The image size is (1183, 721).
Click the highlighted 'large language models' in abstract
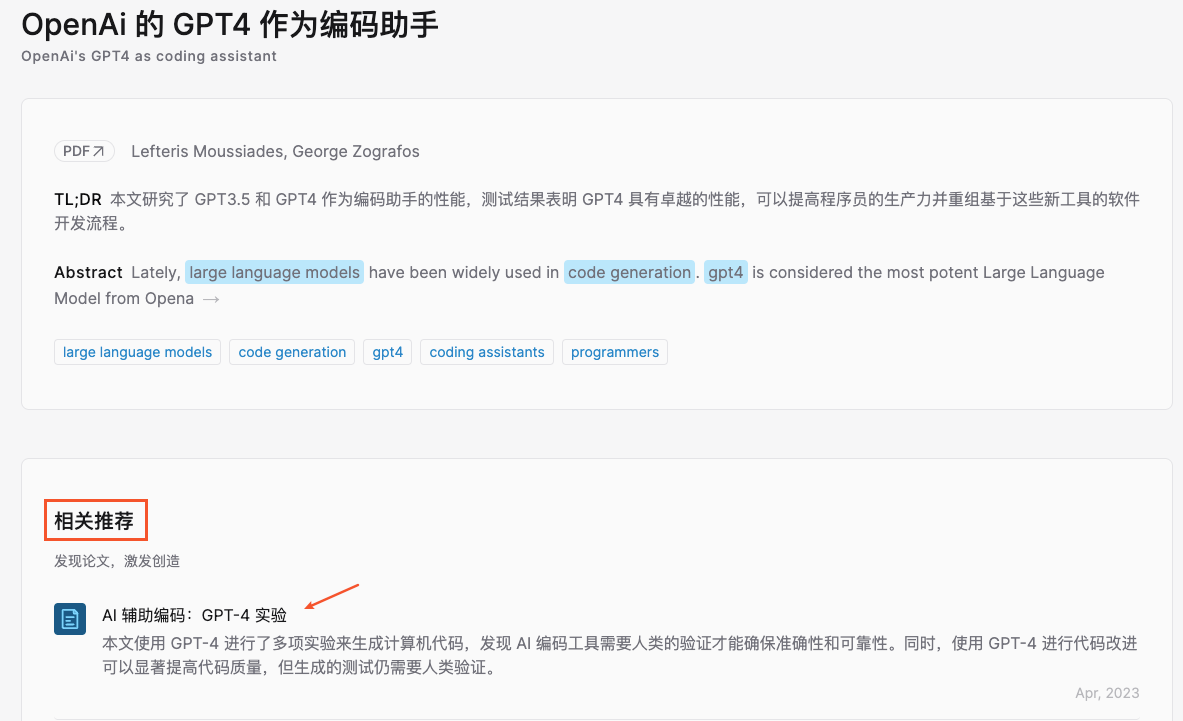point(274,272)
